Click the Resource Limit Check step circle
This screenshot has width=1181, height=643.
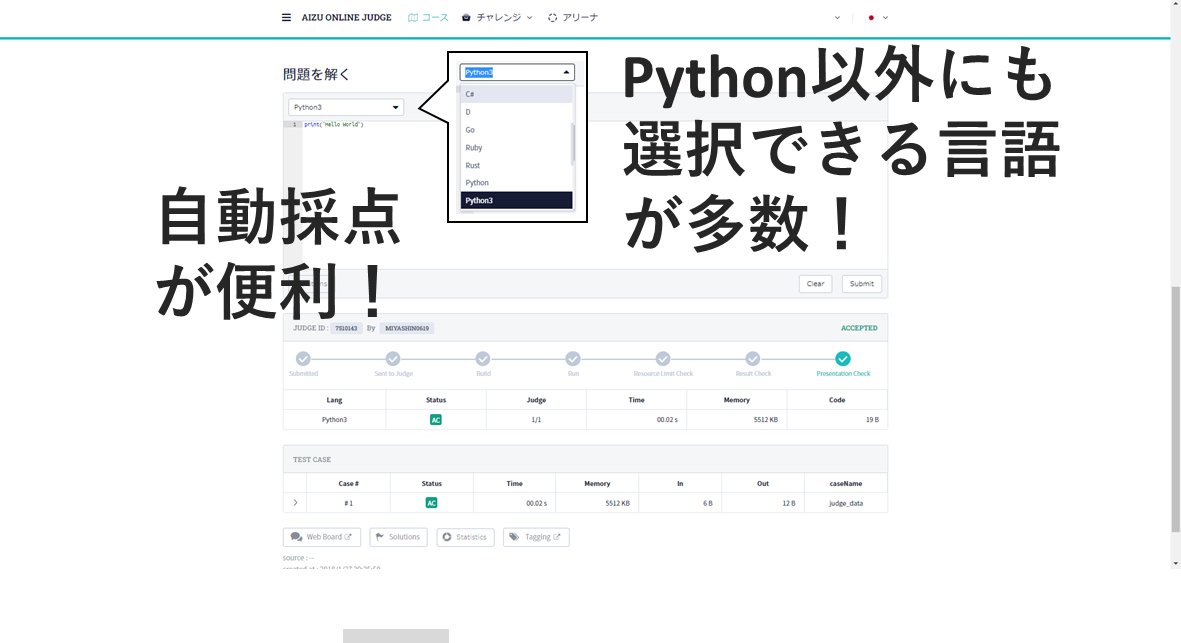pos(663,358)
